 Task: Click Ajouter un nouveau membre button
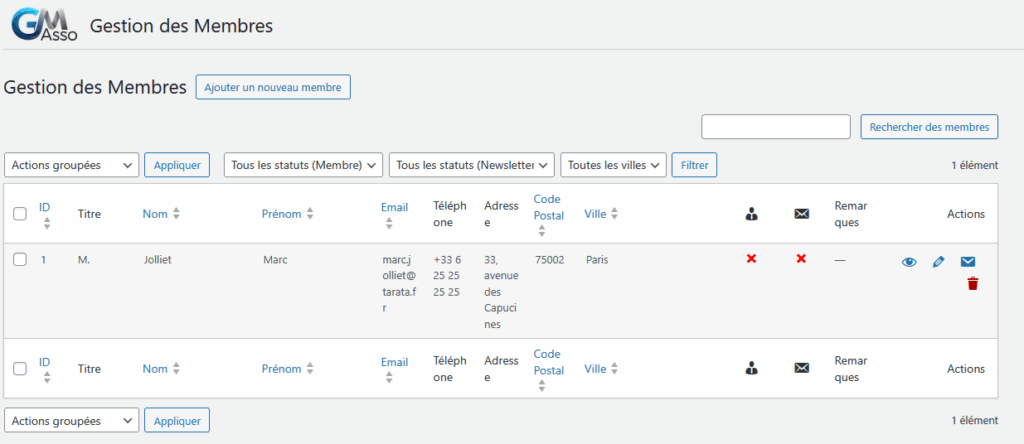pyautogui.click(x=273, y=87)
